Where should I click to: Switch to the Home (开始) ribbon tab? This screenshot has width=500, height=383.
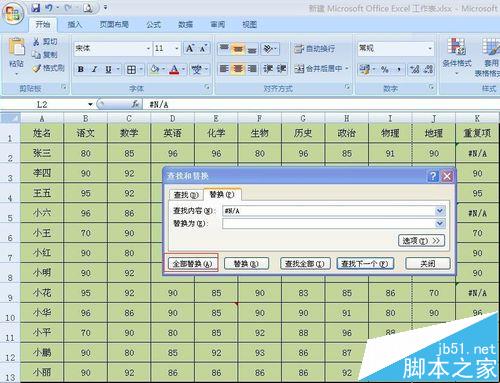point(43,24)
